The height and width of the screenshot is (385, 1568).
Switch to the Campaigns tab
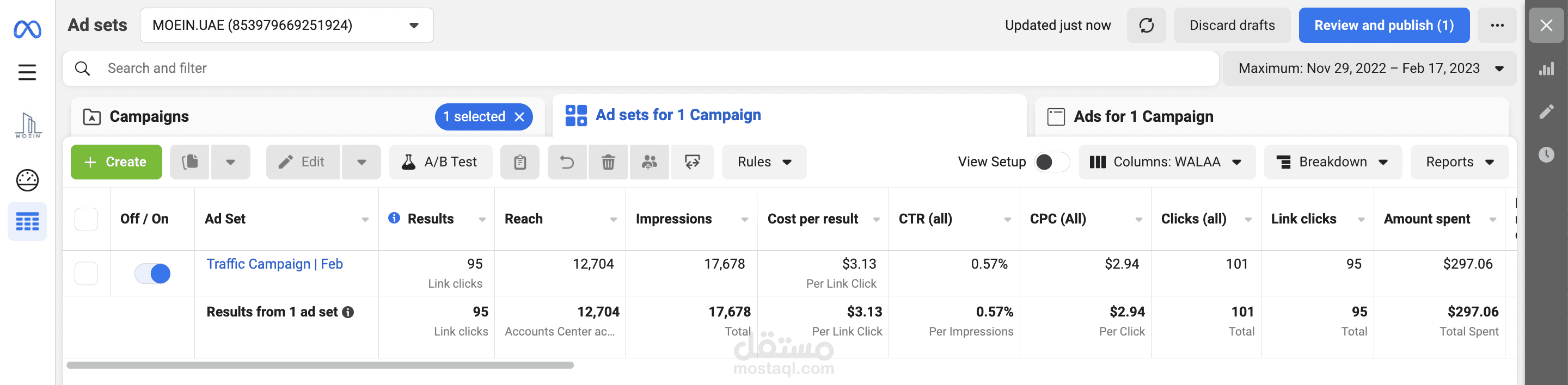149,117
